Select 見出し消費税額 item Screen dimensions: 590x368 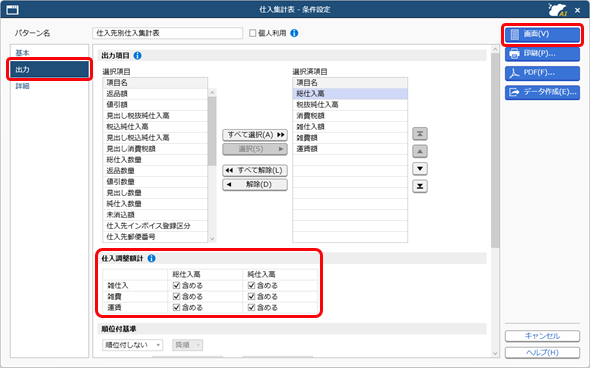coord(155,149)
